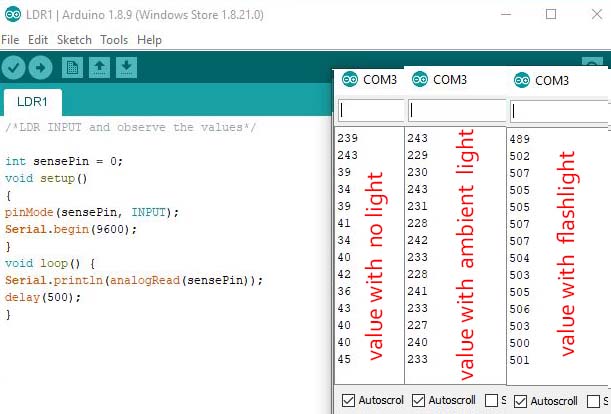
Task: Click the Verify checkmark button
Action: [13, 68]
